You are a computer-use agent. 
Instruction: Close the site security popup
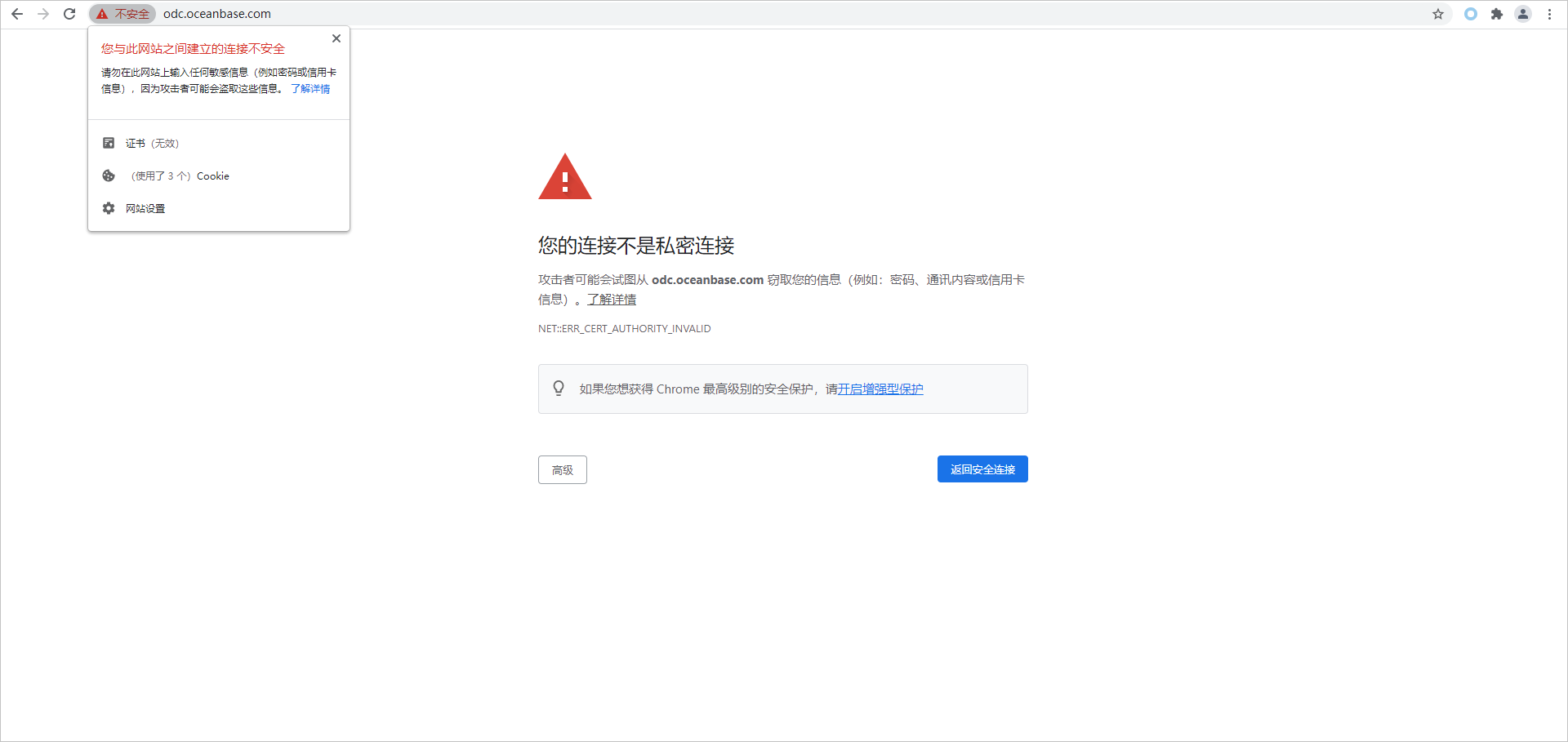click(336, 38)
